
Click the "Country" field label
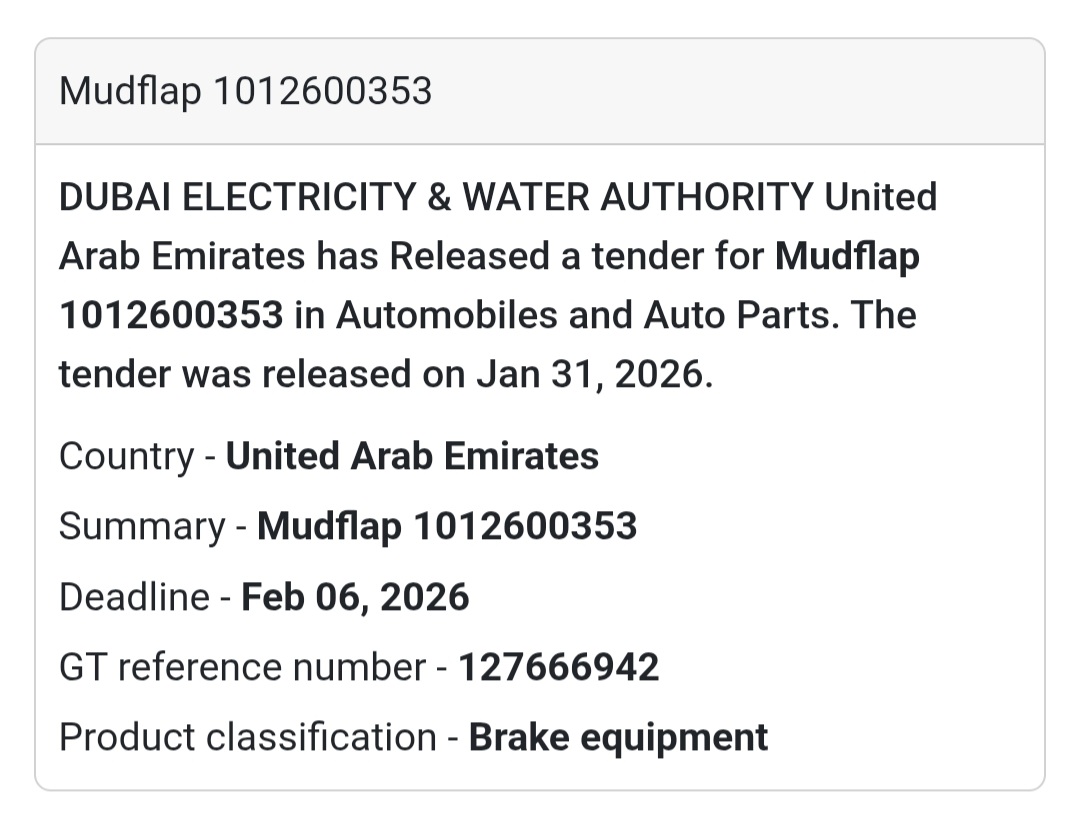coord(126,456)
